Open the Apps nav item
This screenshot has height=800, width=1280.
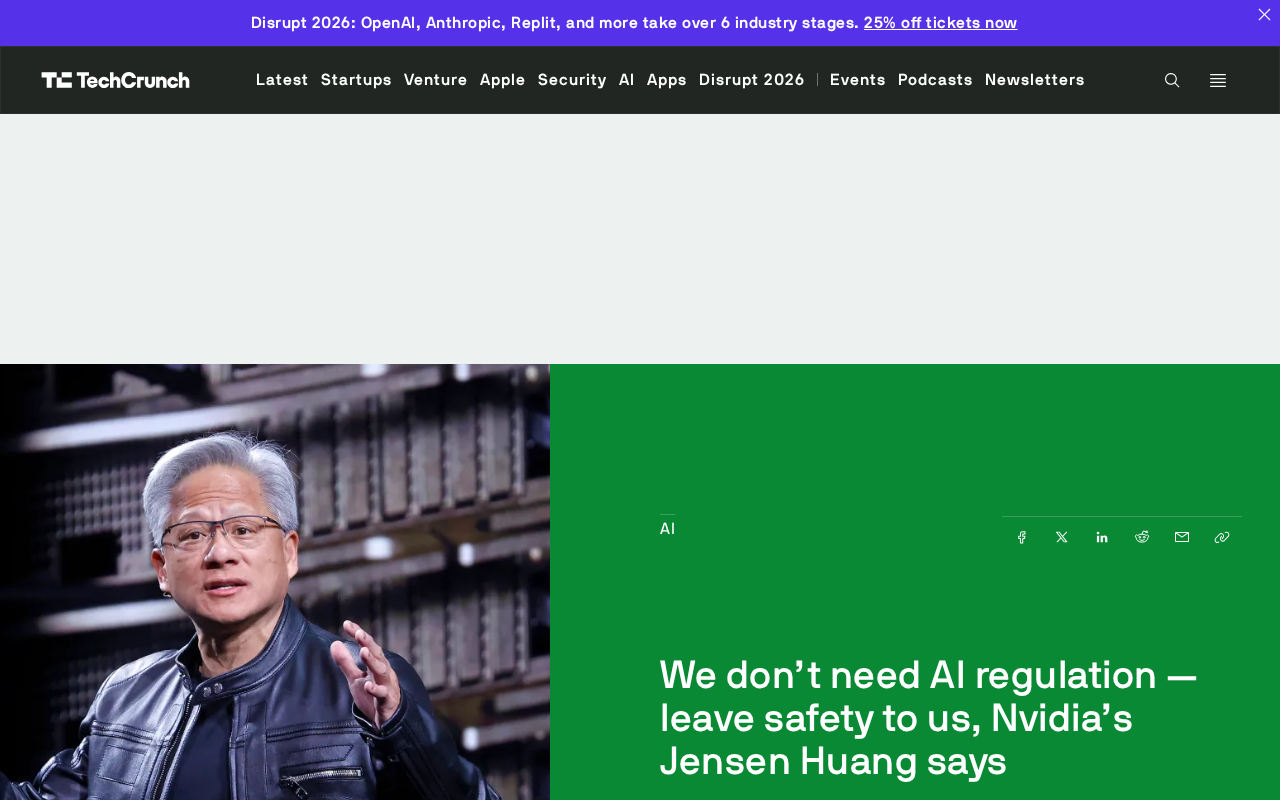pyautogui.click(x=667, y=80)
